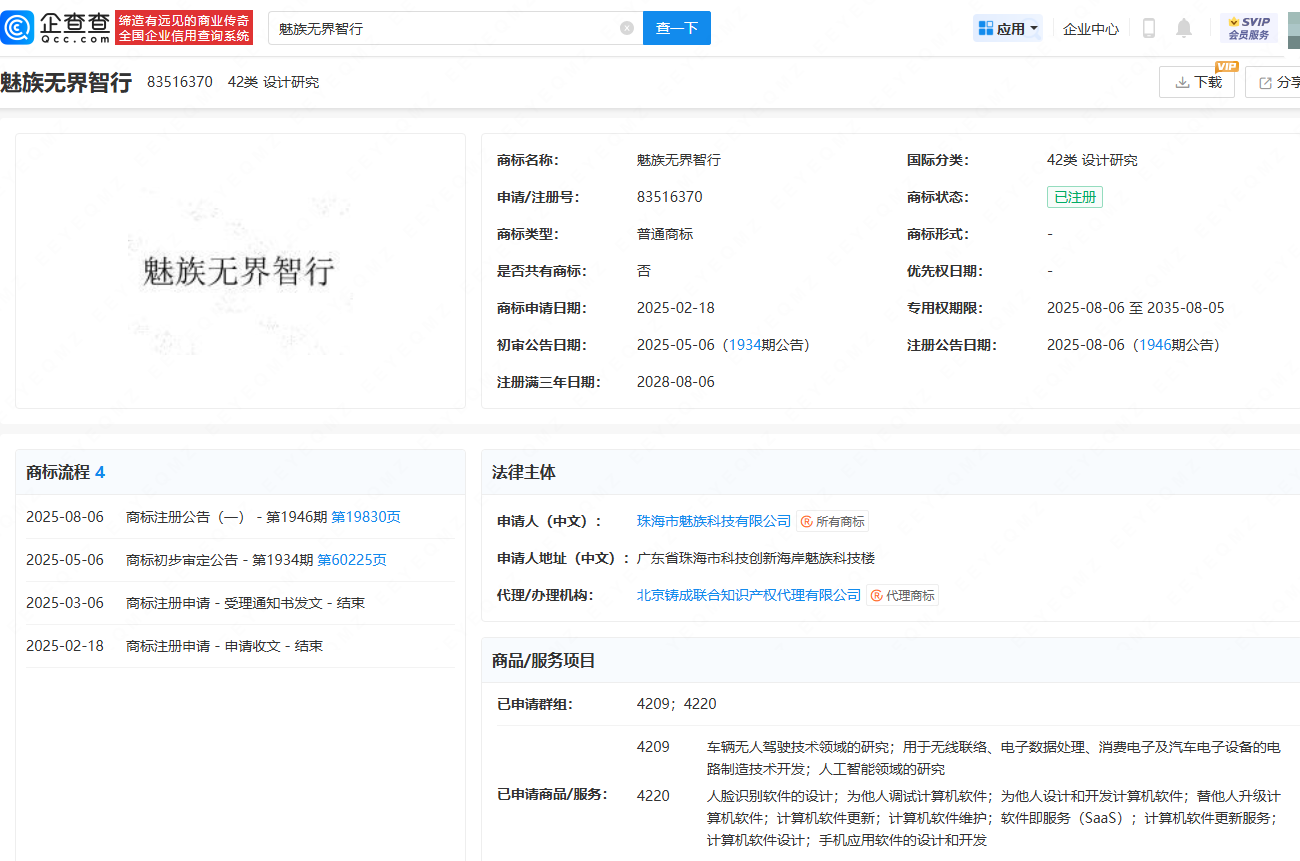View the 魅族无界智行 trademark image
This screenshot has height=861, width=1300.
pyautogui.click(x=240, y=271)
